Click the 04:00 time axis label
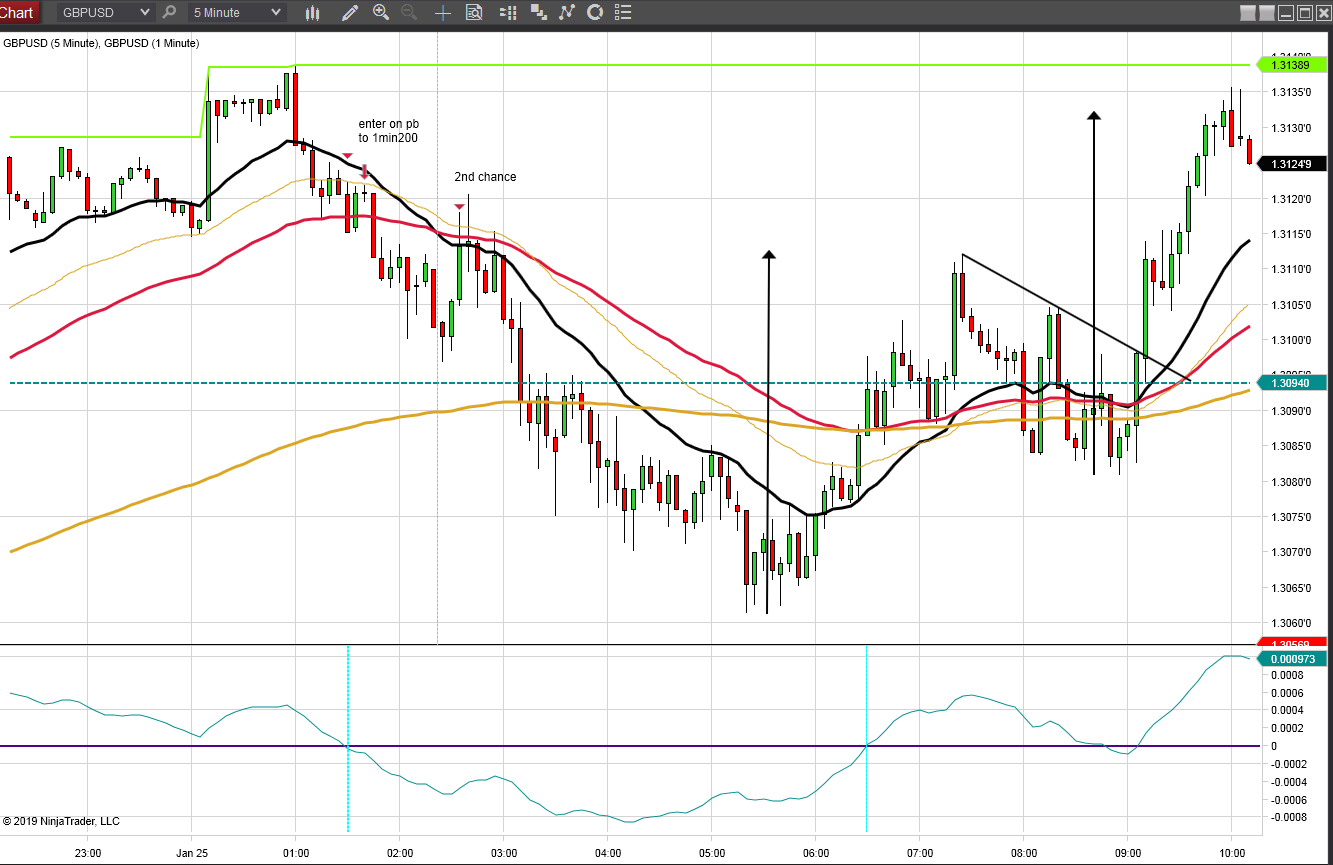Image resolution: width=1333 pixels, height=865 pixels. point(607,853)
